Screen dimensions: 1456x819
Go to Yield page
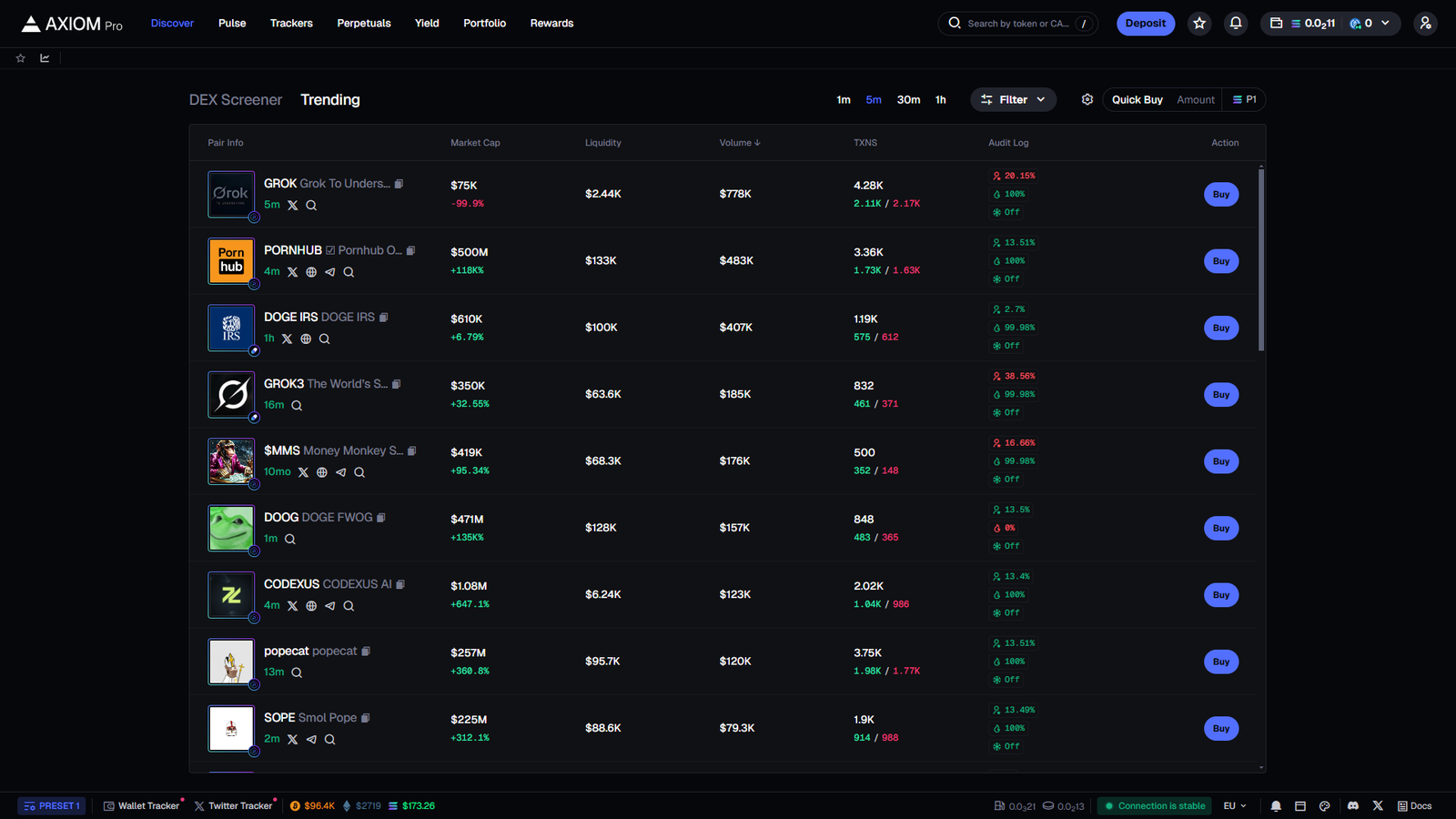pos(427,24)
